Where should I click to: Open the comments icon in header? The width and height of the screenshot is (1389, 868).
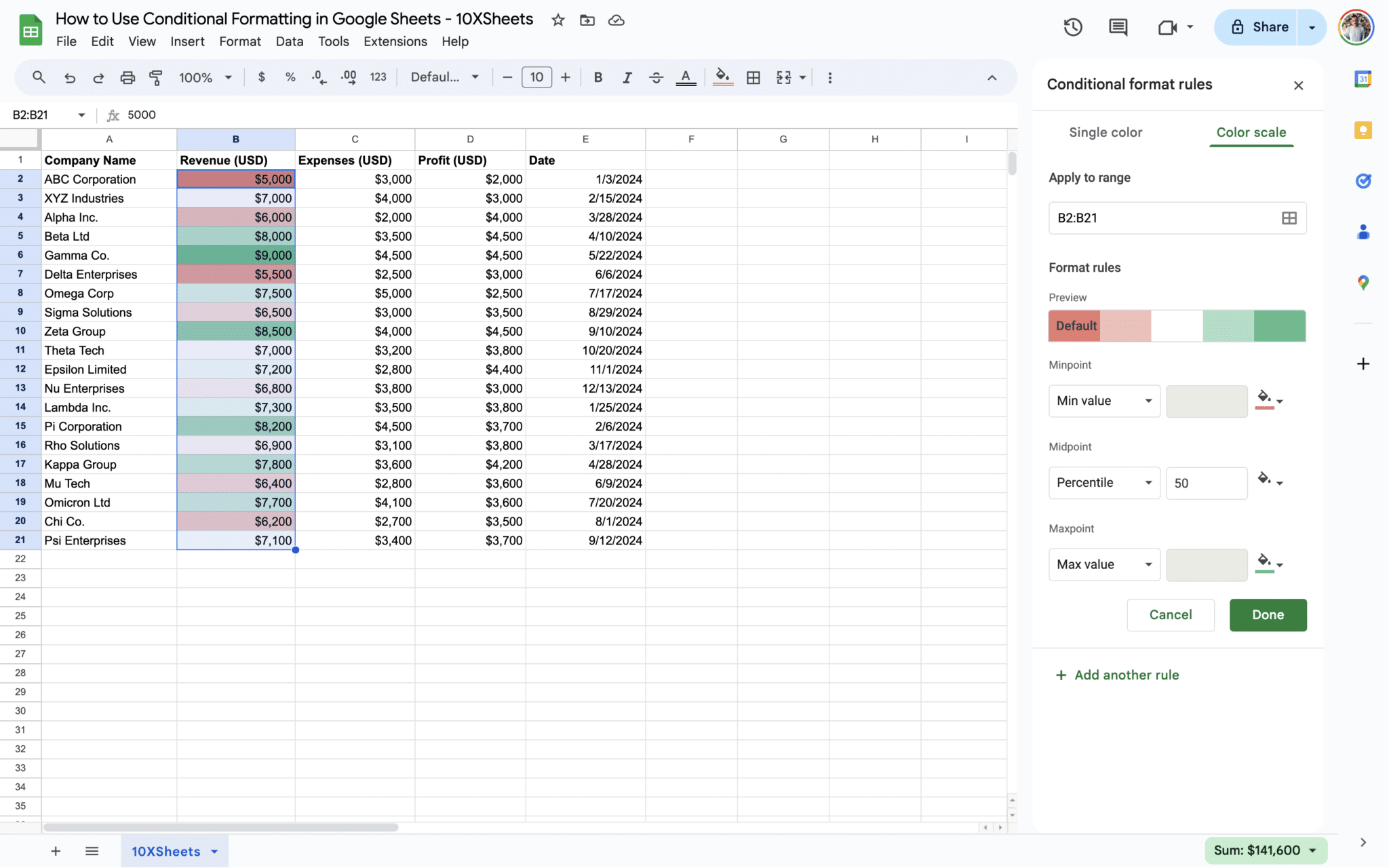[1118, 27]
